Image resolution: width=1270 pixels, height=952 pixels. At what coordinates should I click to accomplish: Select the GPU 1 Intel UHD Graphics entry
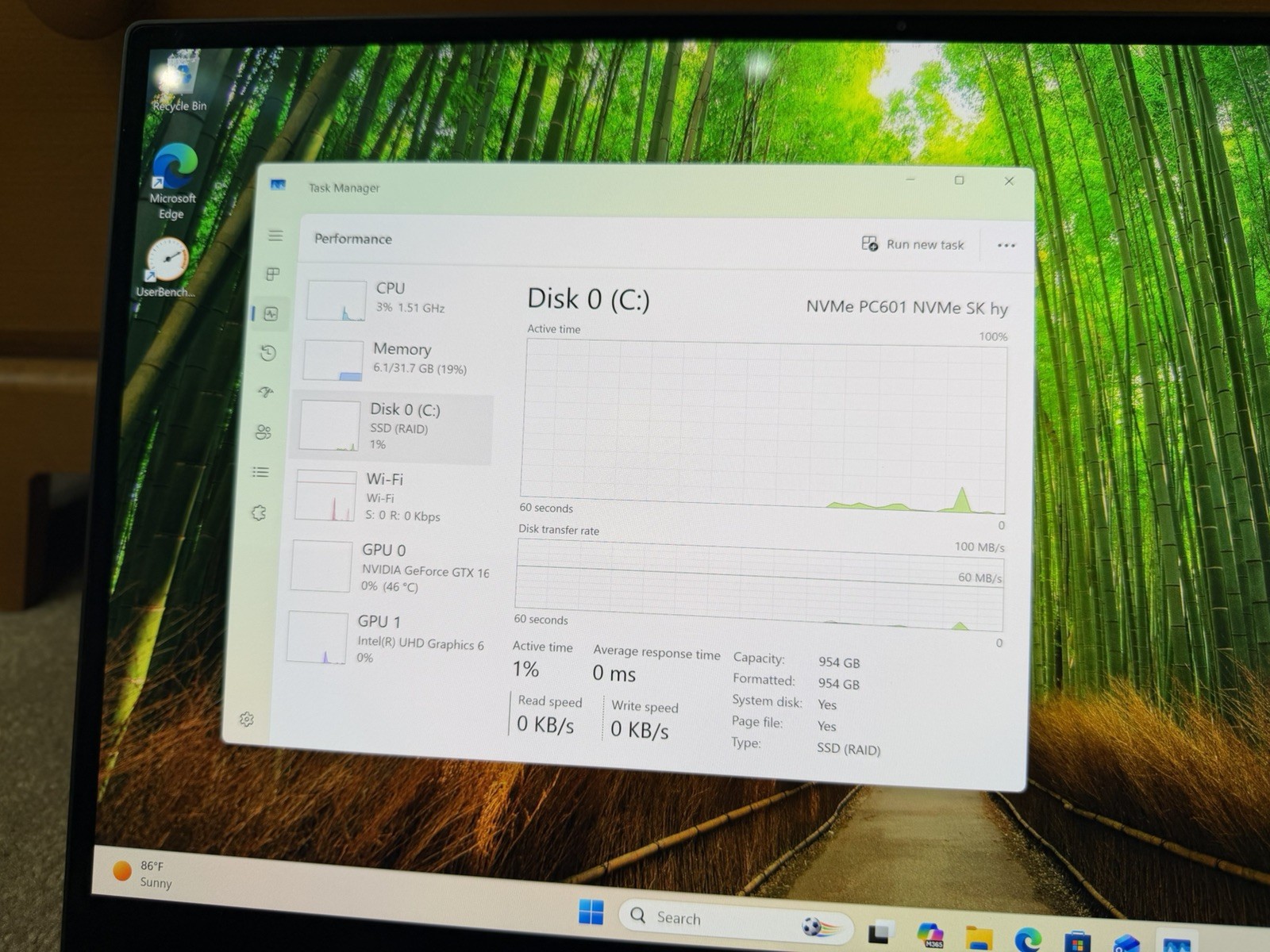(x=386, y=639)
